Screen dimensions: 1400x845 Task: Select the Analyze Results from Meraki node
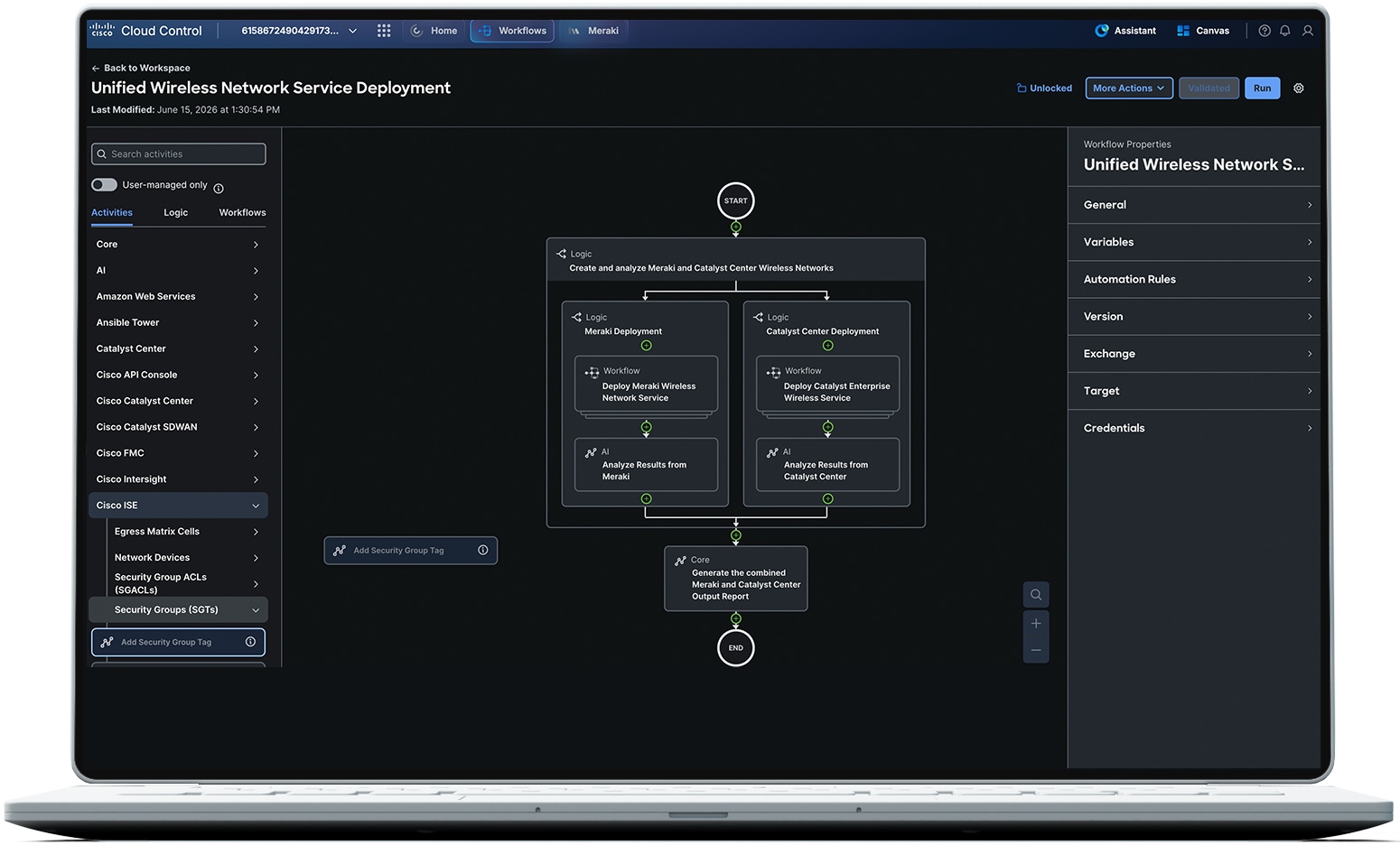coord(647,464)
